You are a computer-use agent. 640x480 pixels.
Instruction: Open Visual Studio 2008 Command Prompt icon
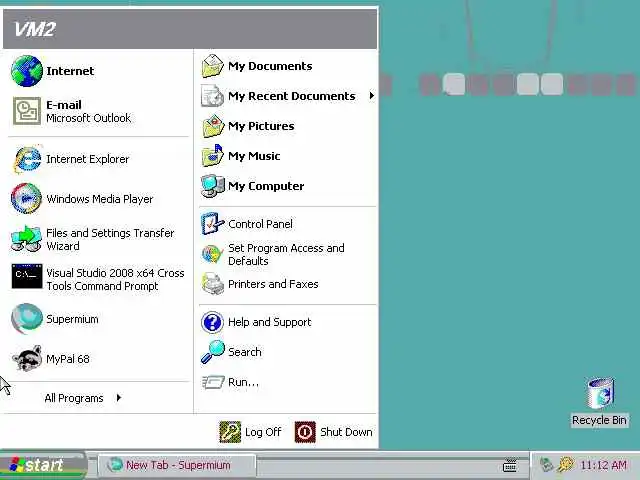[x=27, y=277]
